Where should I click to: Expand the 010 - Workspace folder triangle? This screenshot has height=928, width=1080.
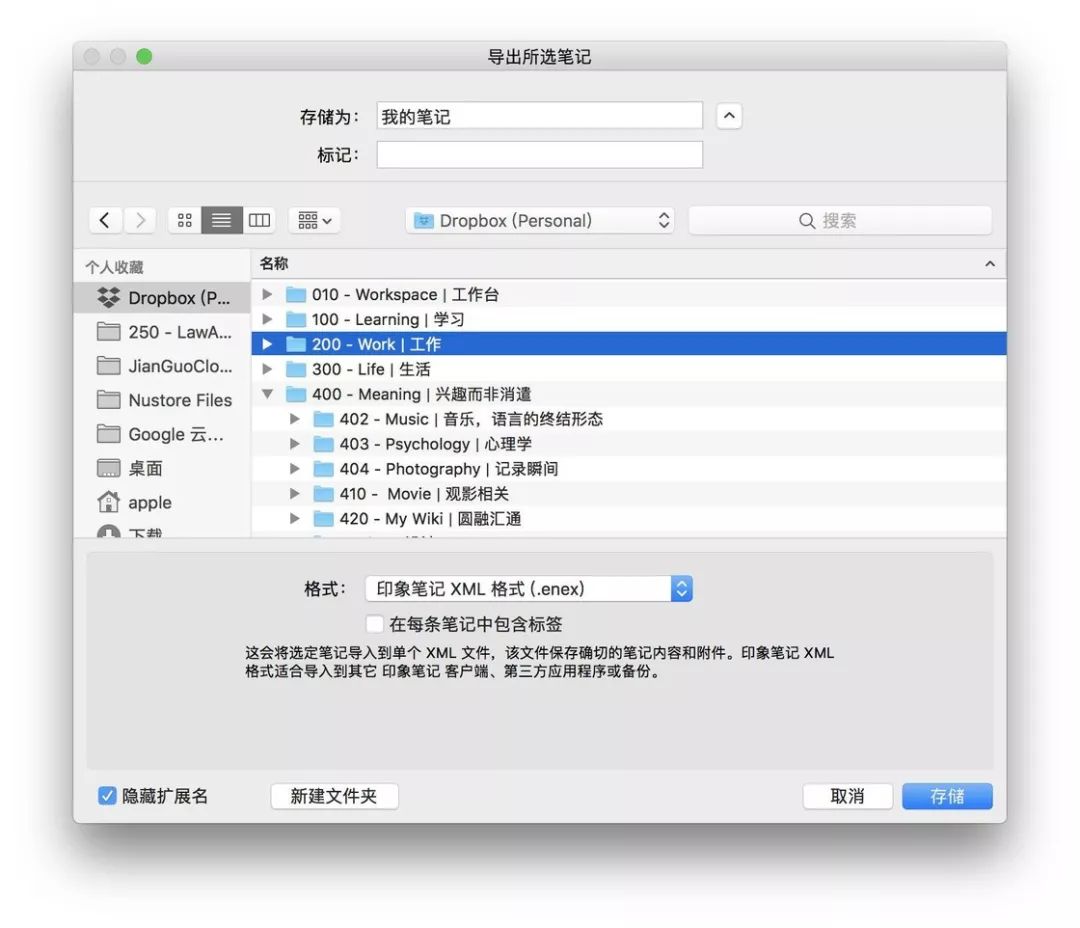point(267,294)
